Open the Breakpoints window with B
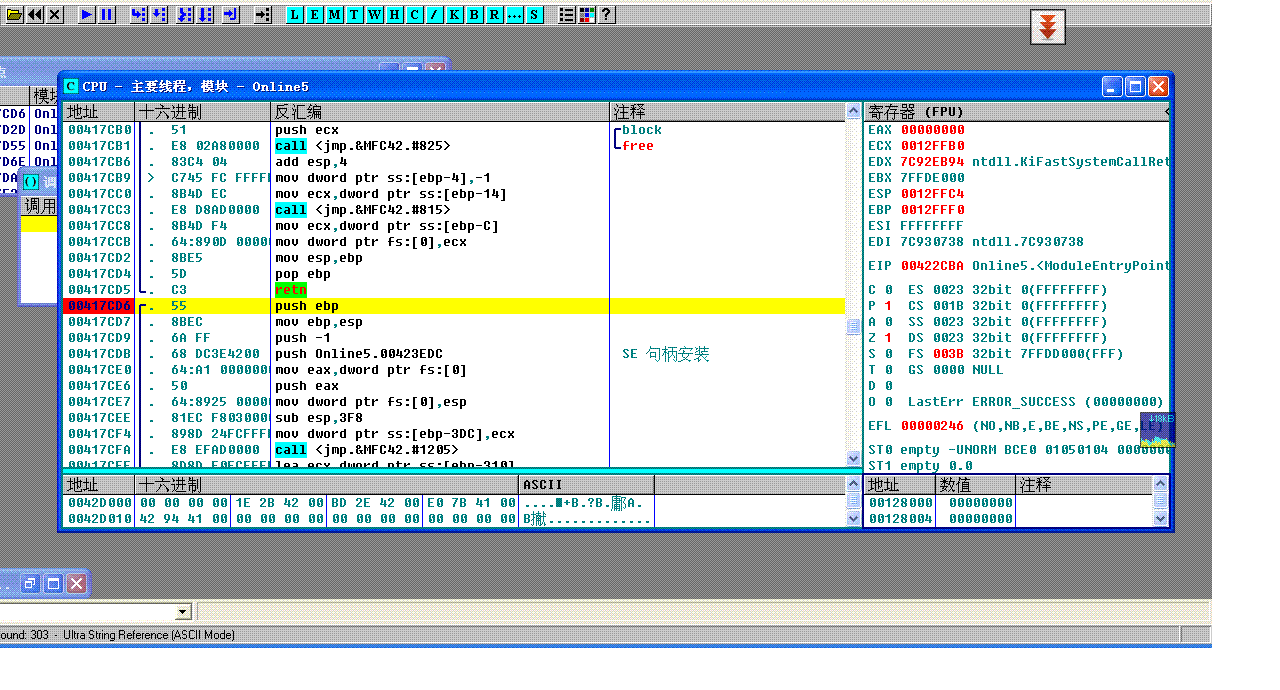Viewport: 1280px width, 690px height. 474,15
